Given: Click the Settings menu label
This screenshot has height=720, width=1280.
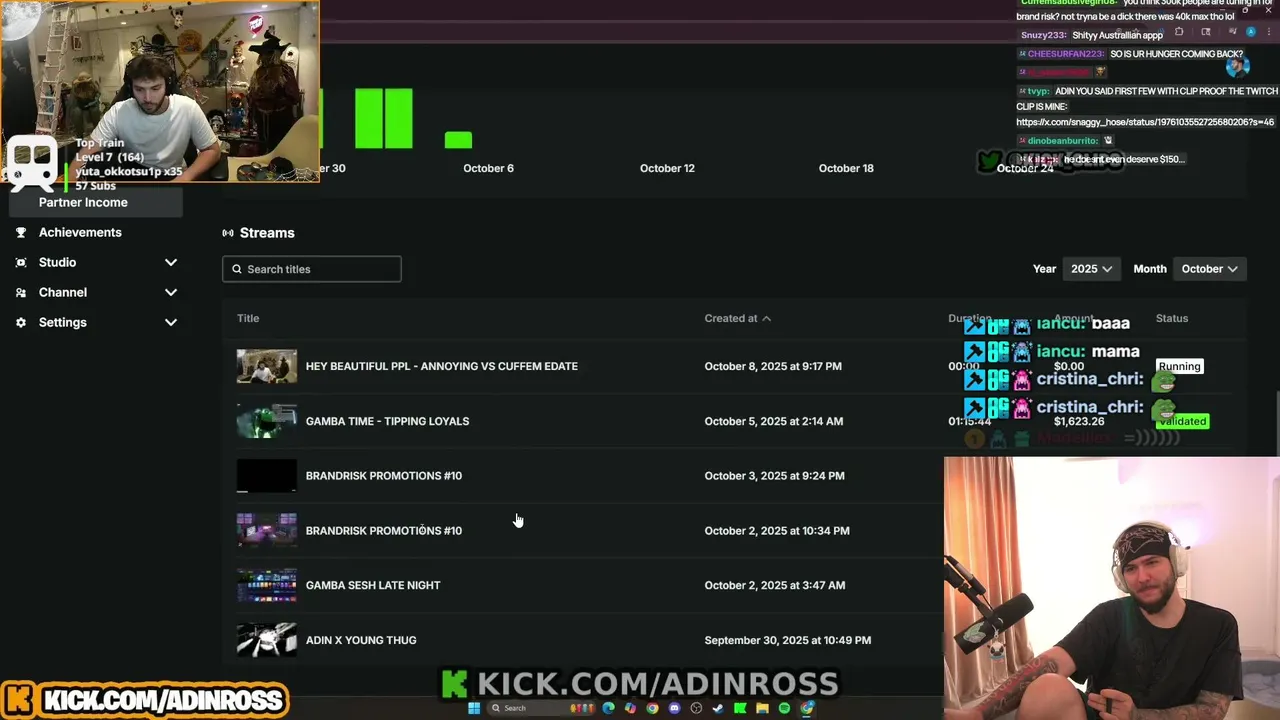Looking at the screenshot, I should (63, 322).
